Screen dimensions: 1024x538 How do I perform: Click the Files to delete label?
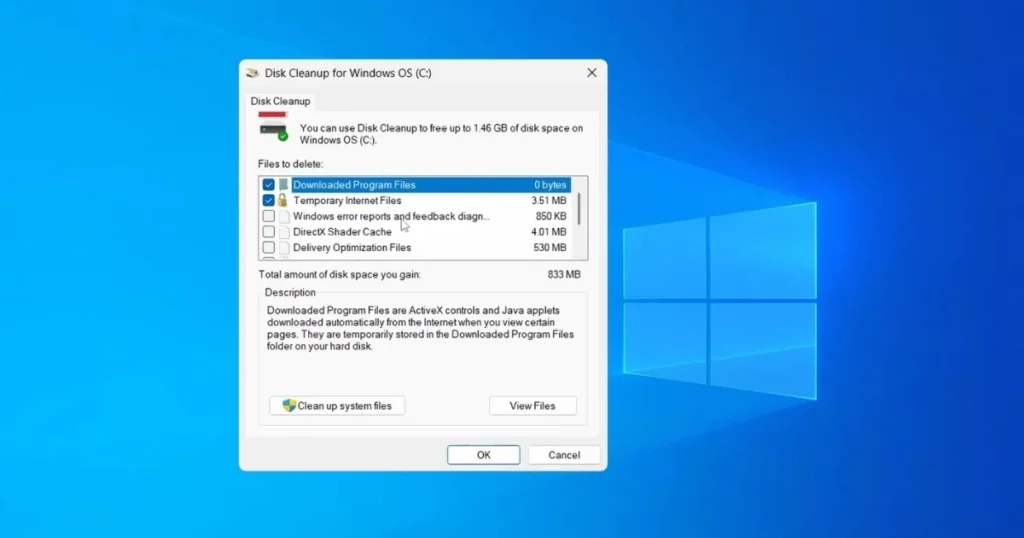(x=290, y=164)
